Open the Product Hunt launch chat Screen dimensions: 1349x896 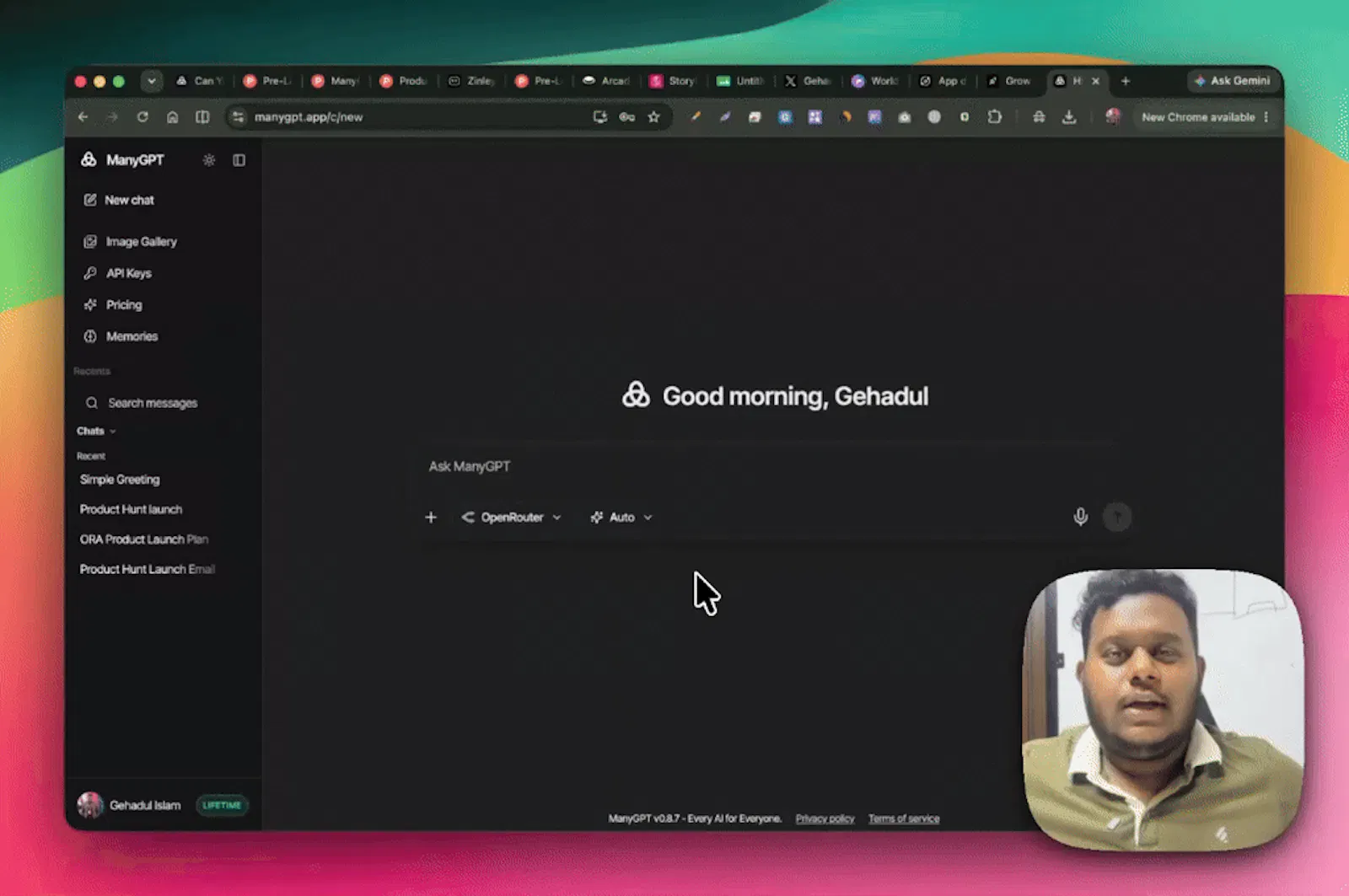coord(131,509)
